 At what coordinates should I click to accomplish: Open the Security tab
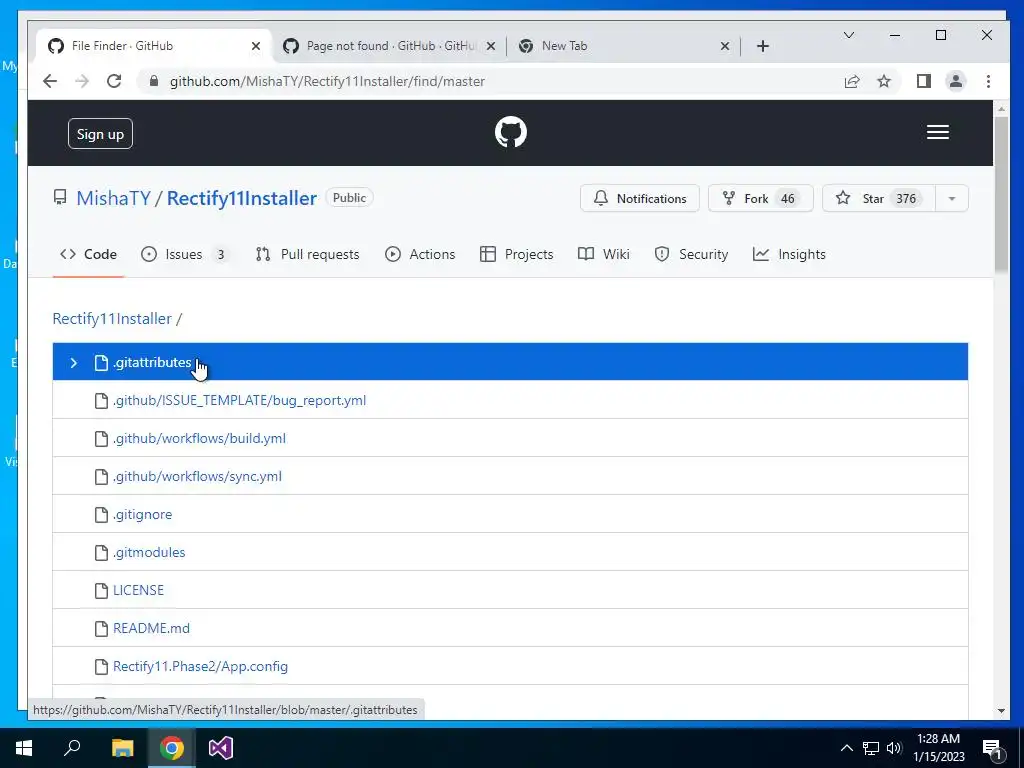(x=691, y=254)
